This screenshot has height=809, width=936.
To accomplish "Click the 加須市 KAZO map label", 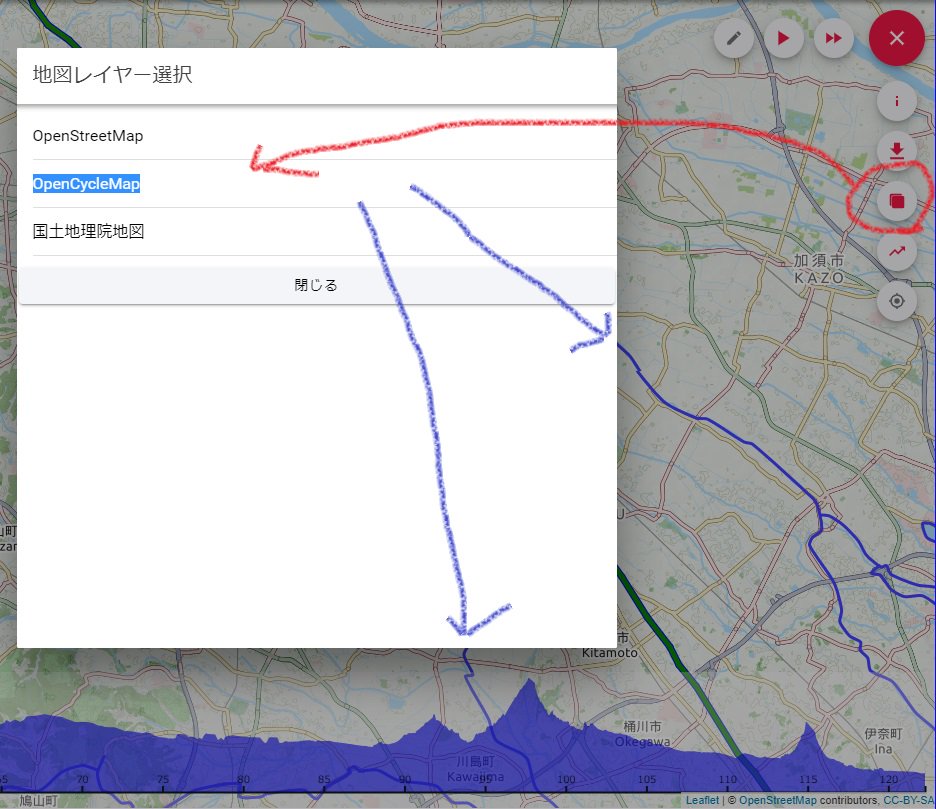I will click(819, 269).
